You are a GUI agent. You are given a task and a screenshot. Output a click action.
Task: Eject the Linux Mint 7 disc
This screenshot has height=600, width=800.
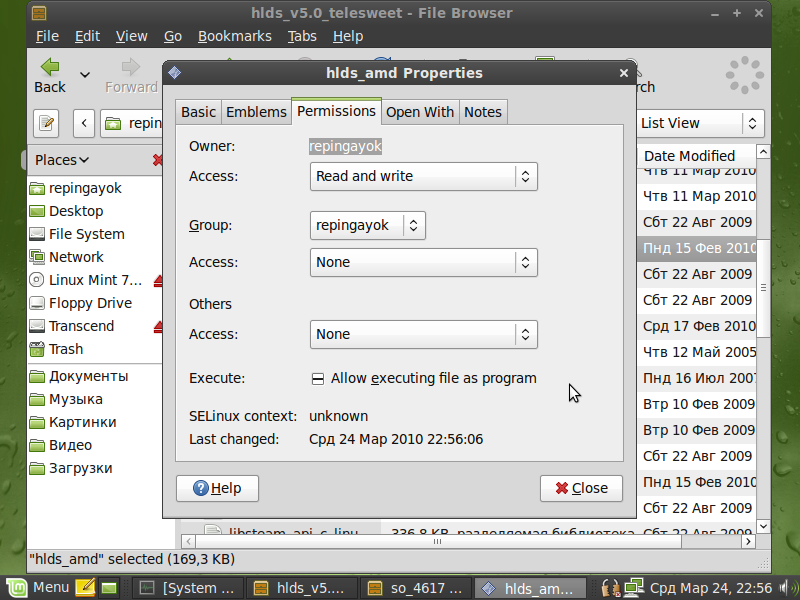pyautogui.click(x=158, y=281)
